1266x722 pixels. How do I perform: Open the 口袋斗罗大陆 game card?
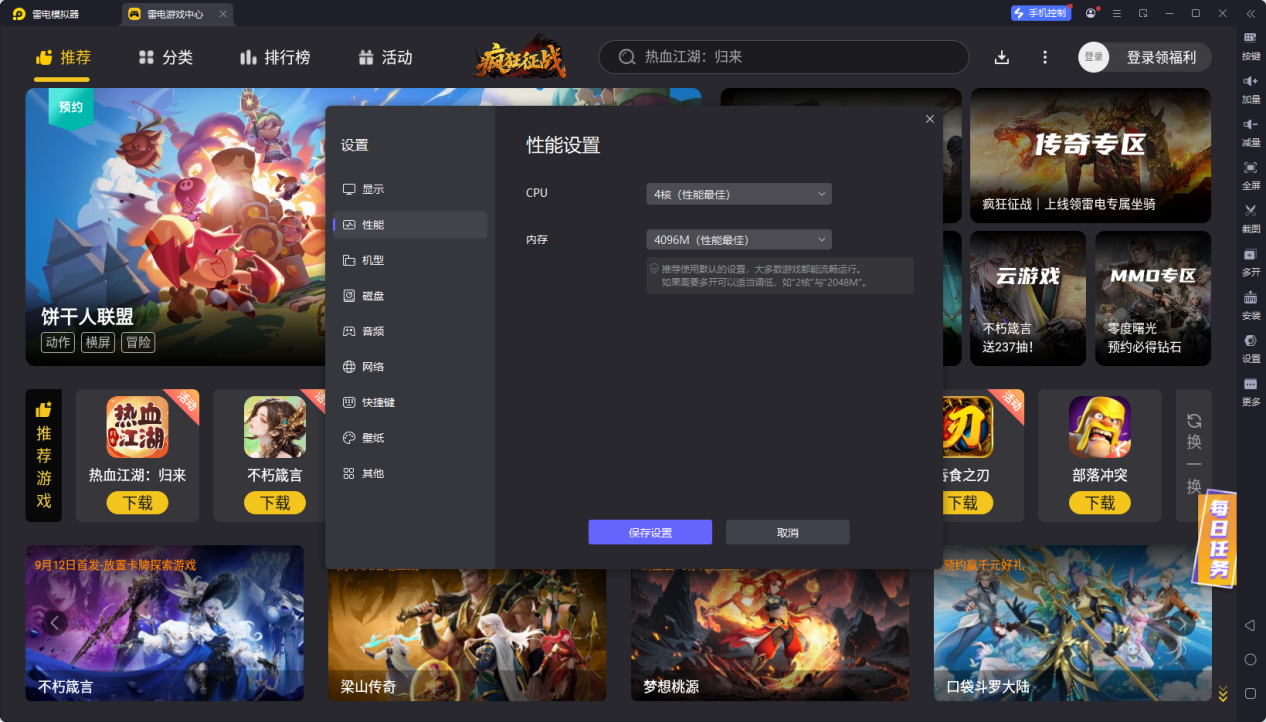tap(1073, 623)
